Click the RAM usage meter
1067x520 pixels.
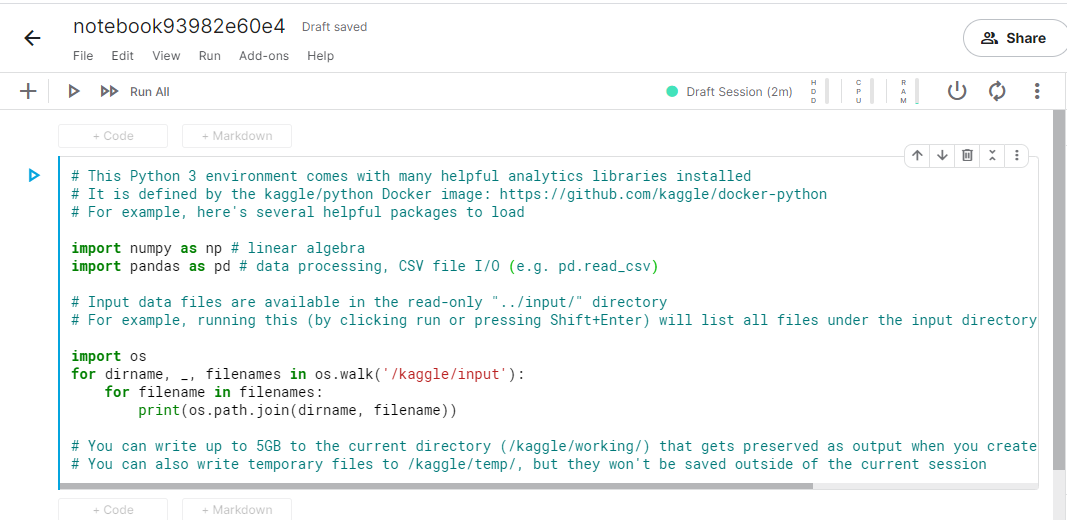(909, 91)
